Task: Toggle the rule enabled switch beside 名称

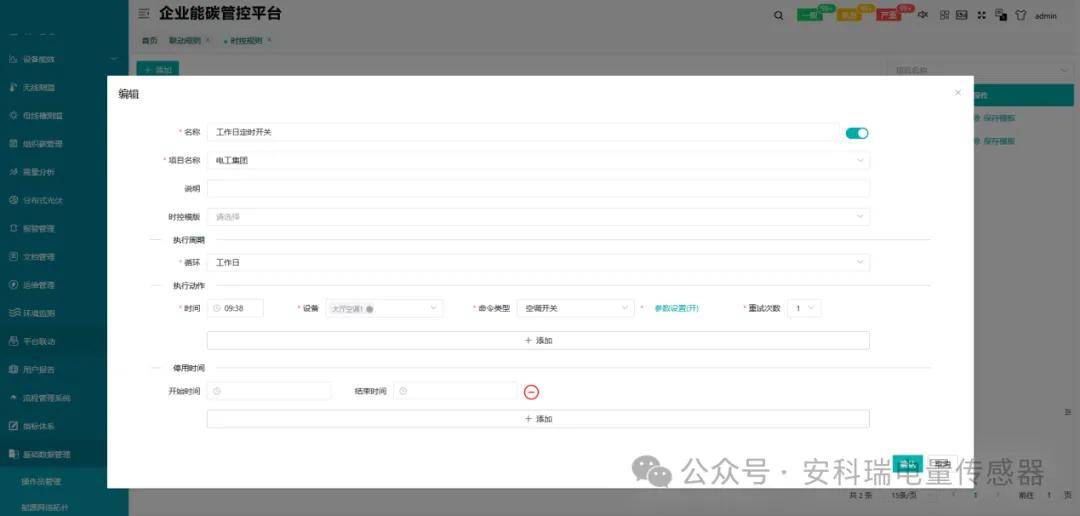Action: [857, 133]
